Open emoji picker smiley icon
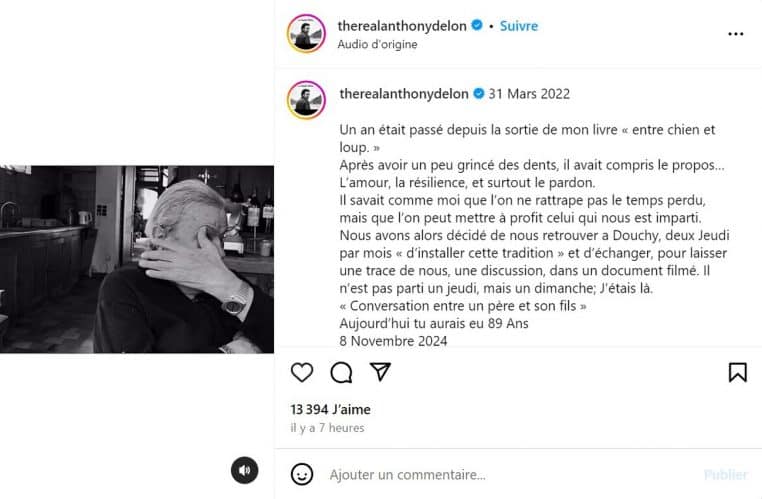 click(x=302, y=474)
